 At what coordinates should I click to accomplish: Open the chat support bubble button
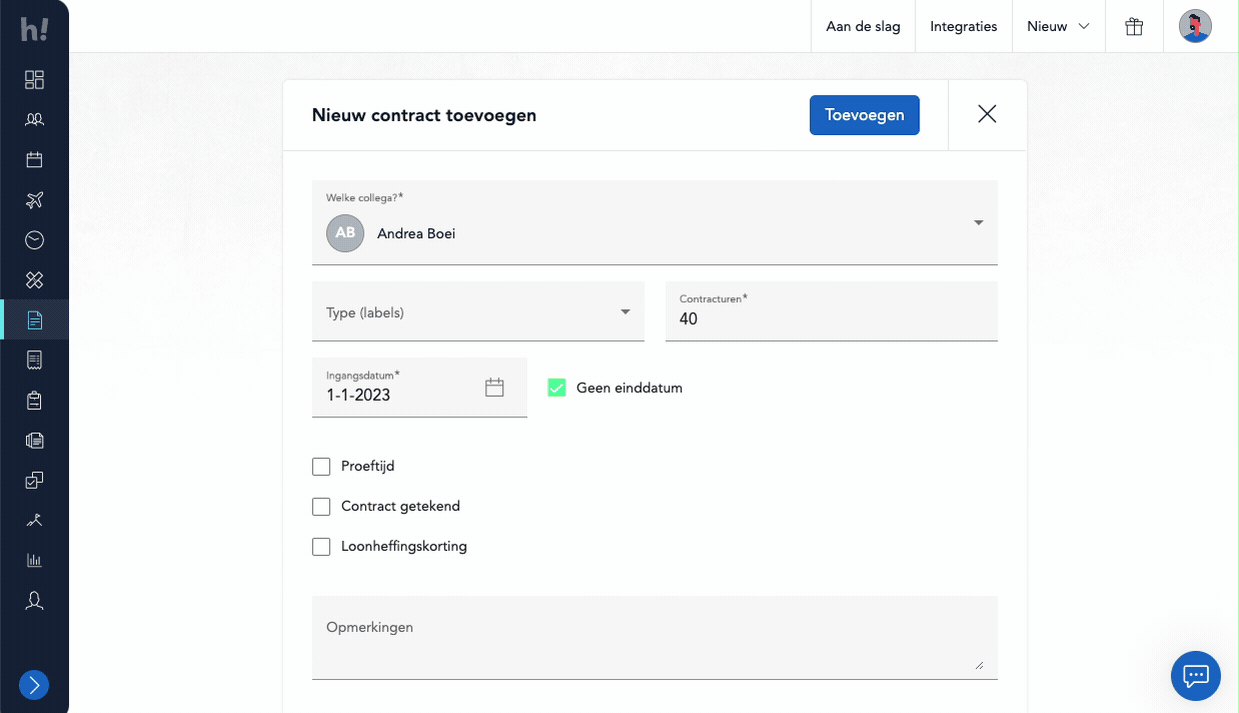tap(1196, 675)
